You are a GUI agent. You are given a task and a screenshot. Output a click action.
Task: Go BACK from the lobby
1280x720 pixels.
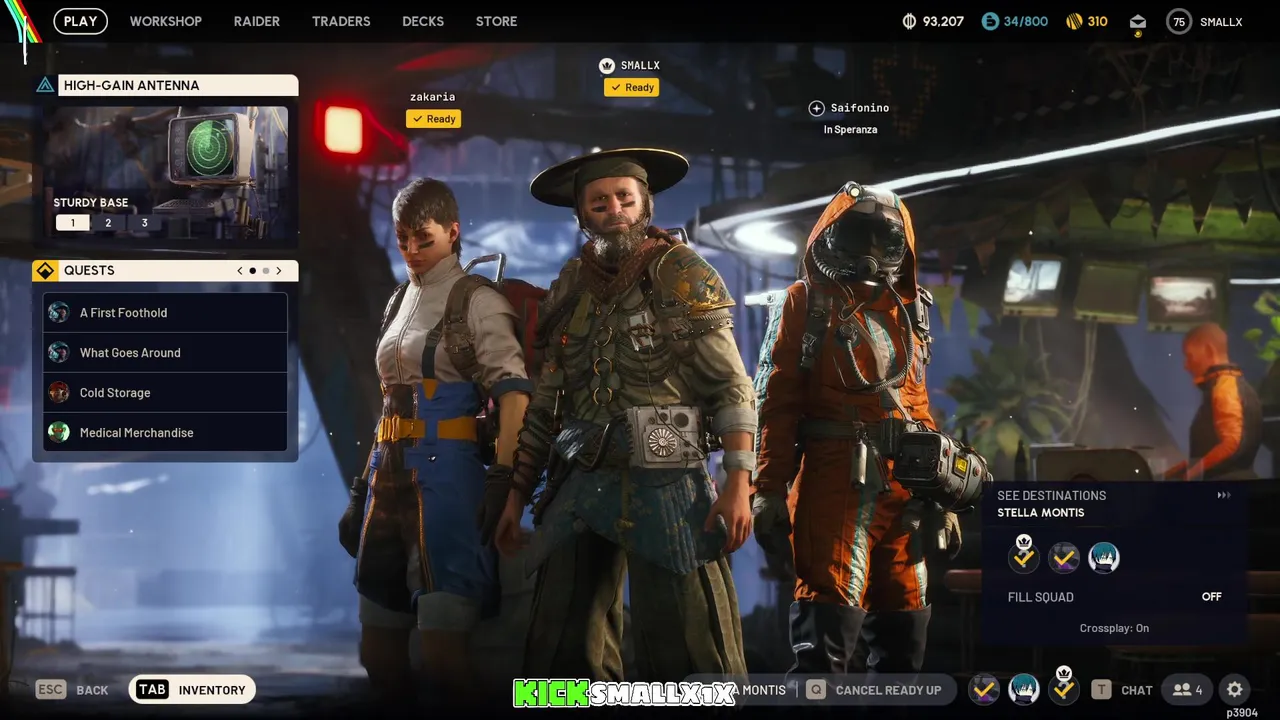point(92,690)
